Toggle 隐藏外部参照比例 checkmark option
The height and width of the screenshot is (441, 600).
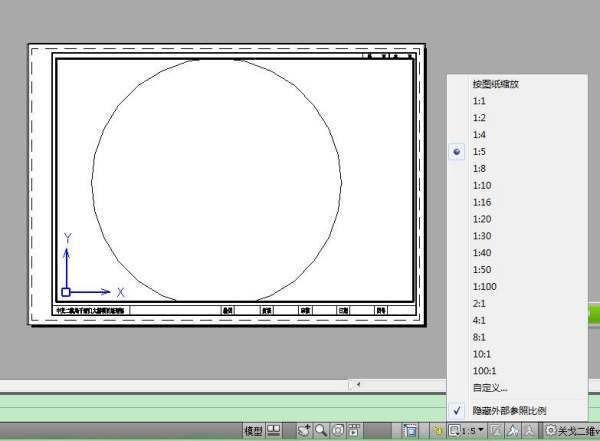coord(517,411)
